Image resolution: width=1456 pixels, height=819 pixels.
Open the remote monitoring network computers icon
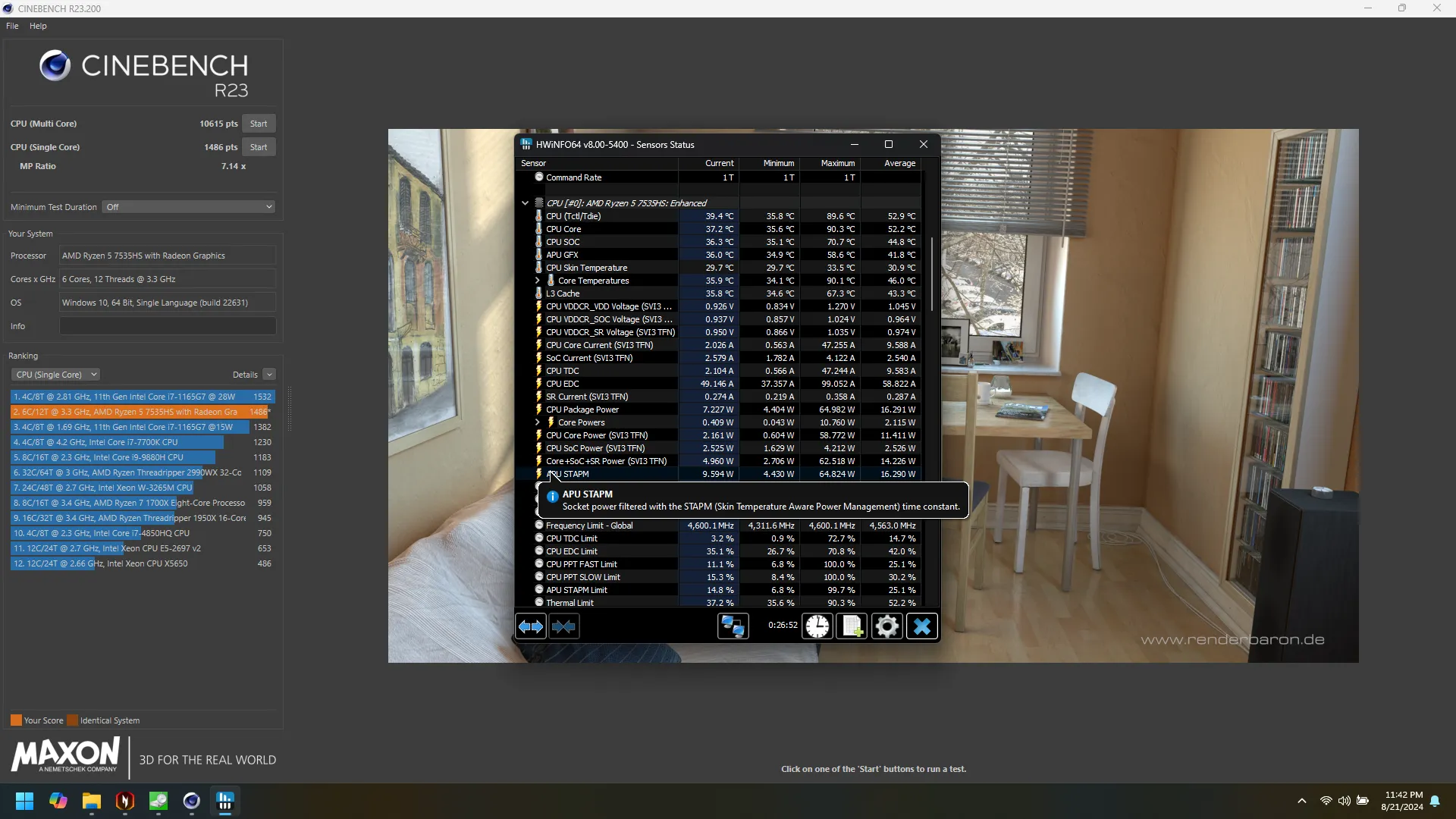point(733,626)
